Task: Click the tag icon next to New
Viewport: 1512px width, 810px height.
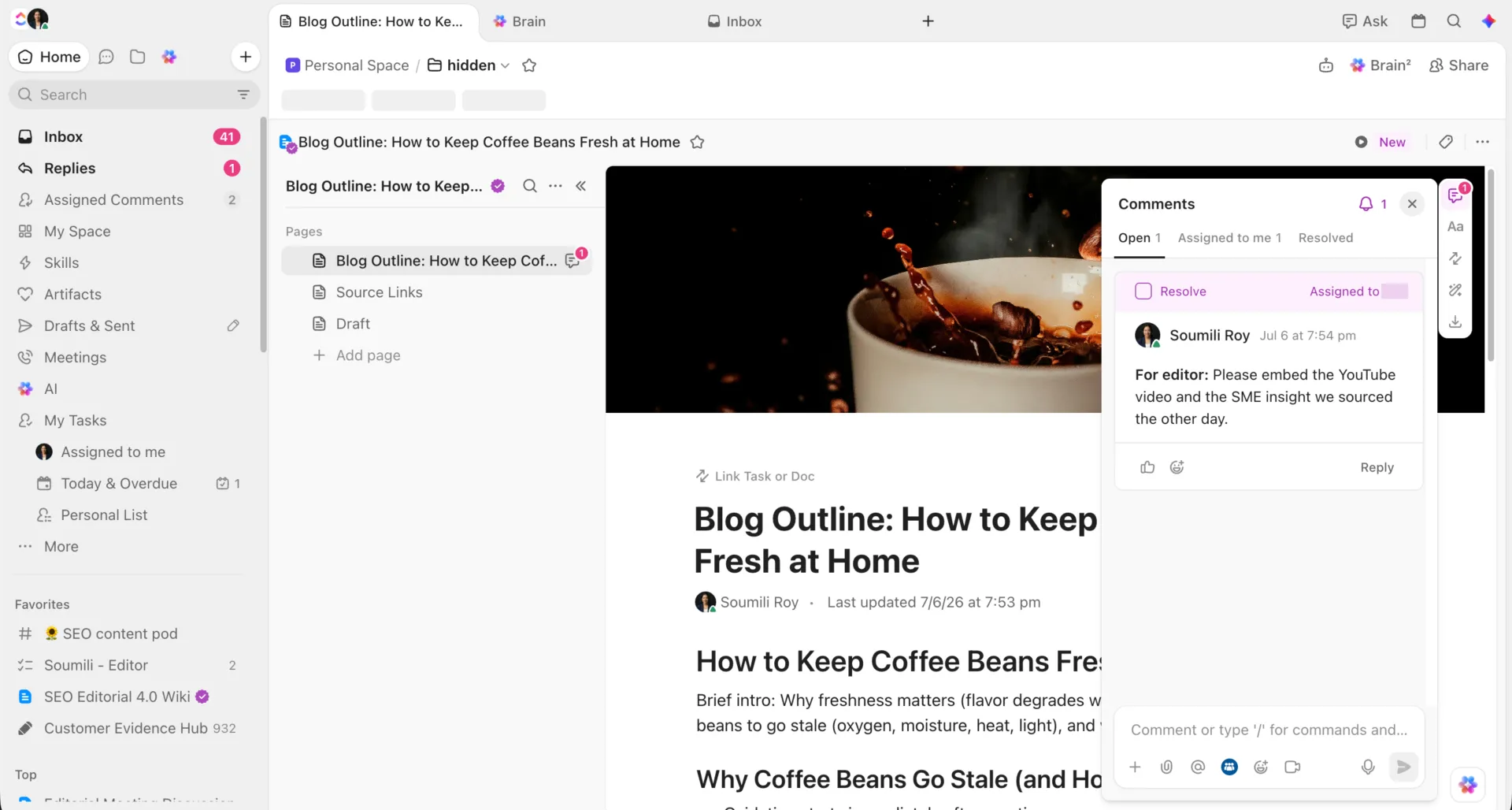Action: 1446,142
